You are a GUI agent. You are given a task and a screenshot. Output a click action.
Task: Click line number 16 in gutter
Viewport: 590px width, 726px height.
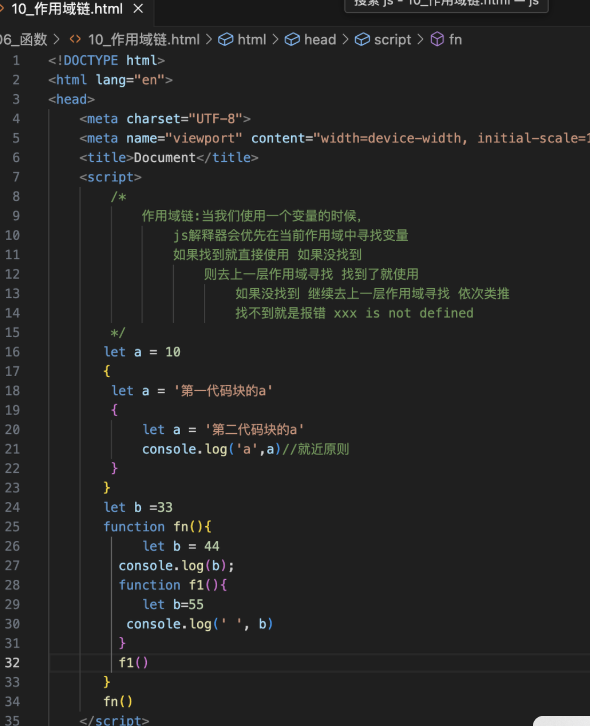pyautogui.click(x=13, y=352)
